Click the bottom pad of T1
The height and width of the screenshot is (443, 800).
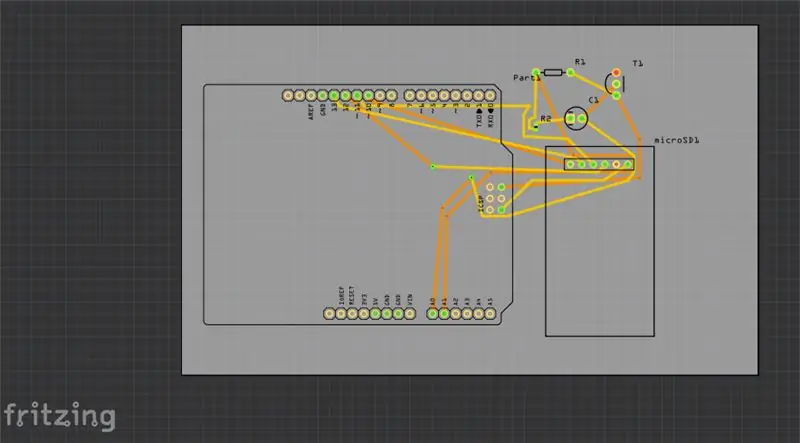(x=616, y=95)
